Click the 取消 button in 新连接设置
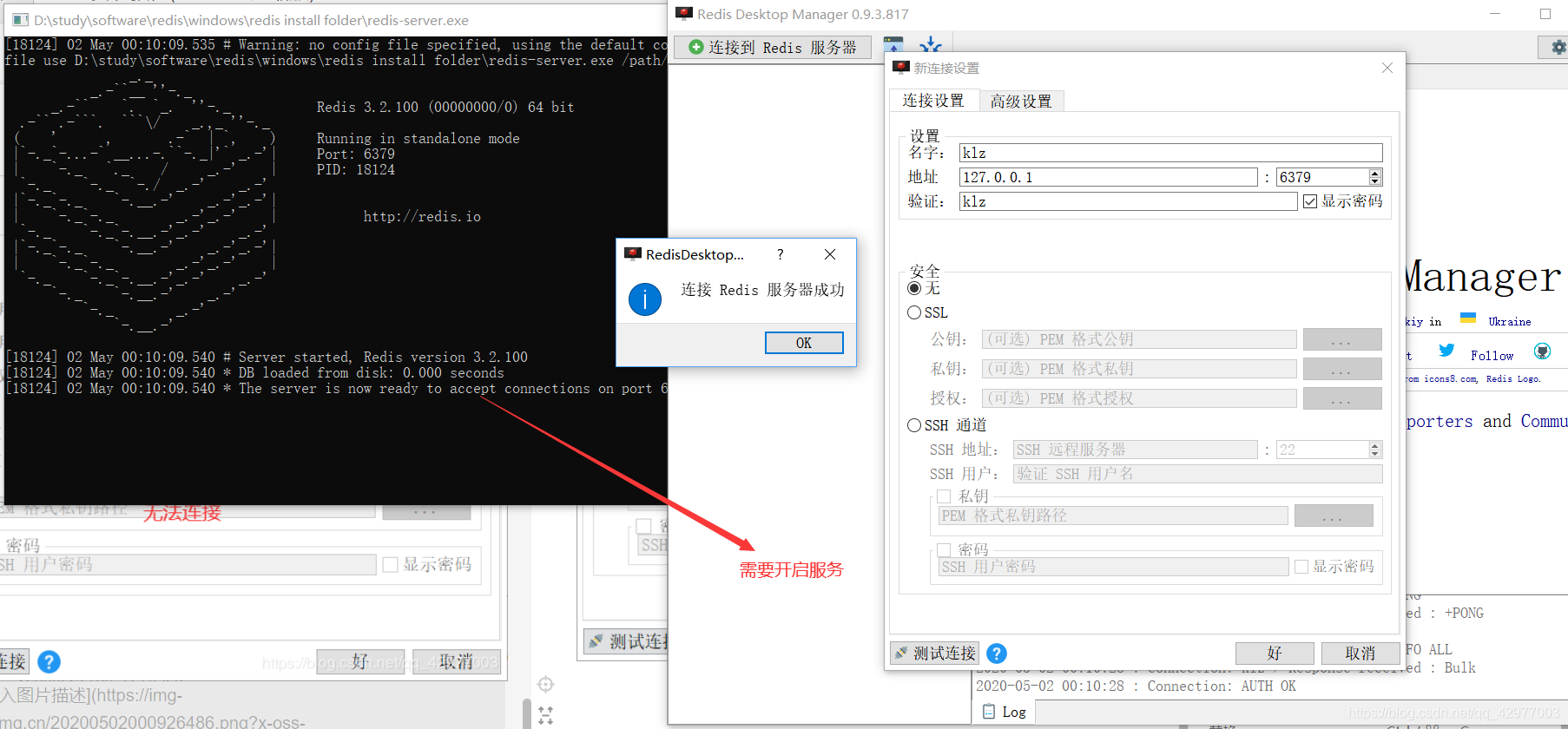 click(x=1360, y=653)
